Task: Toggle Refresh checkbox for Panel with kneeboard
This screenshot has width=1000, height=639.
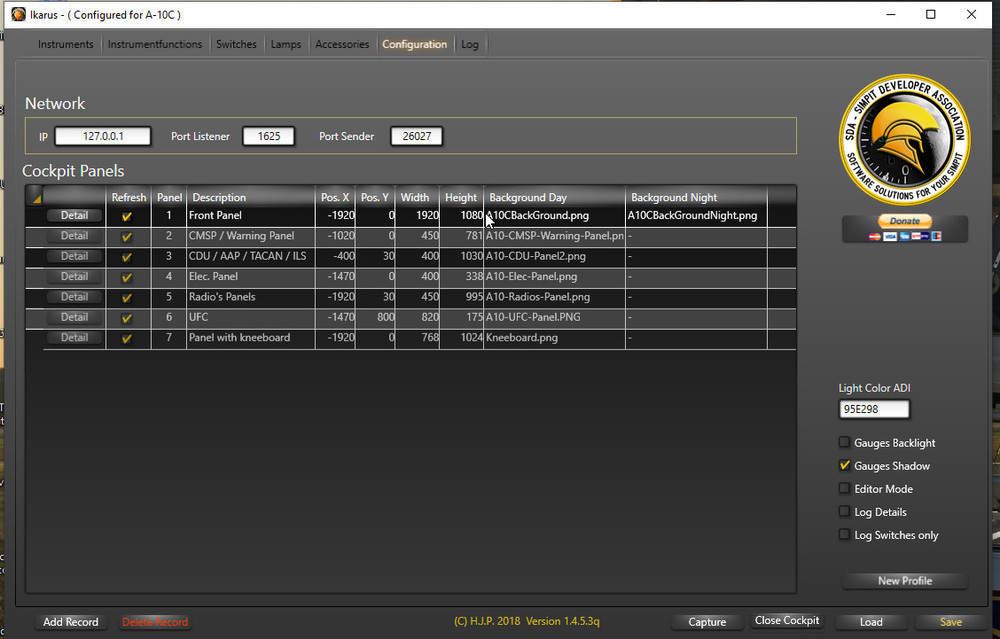Action: pos(127,339)
